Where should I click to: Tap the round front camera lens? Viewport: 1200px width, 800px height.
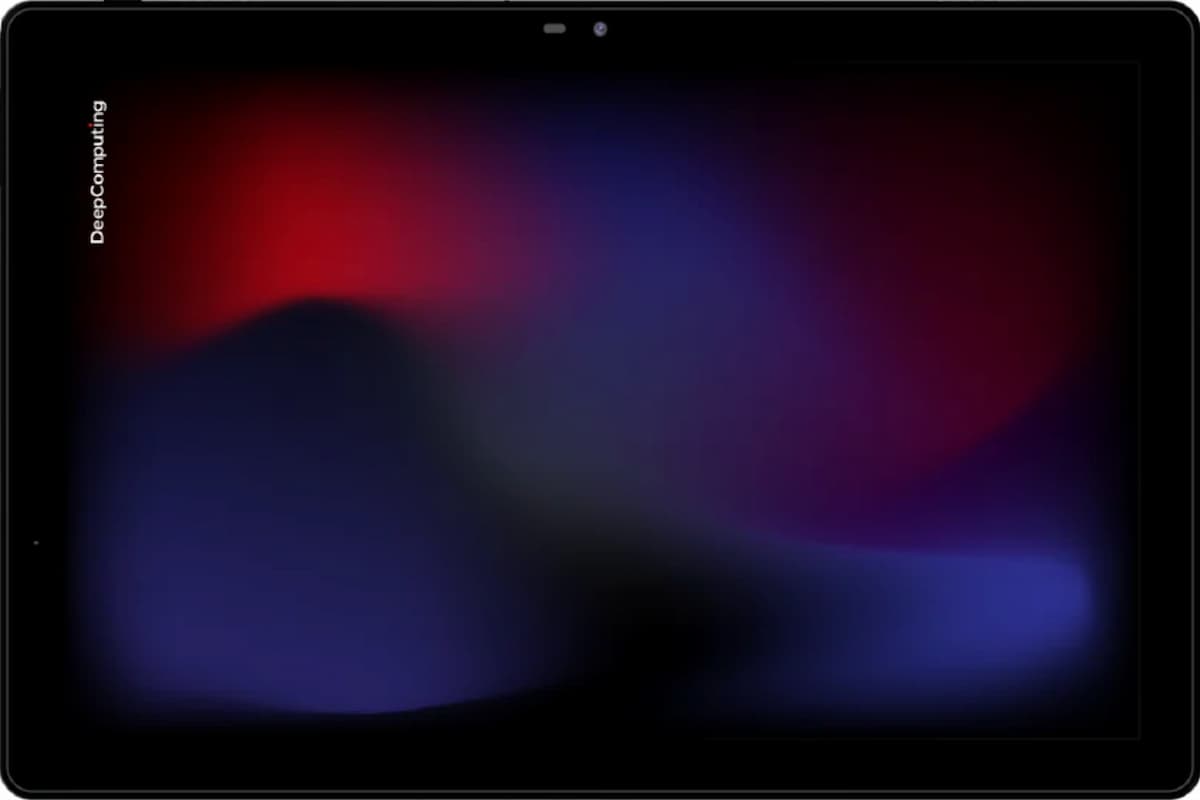pyautogui.click(x=599, y=29)
